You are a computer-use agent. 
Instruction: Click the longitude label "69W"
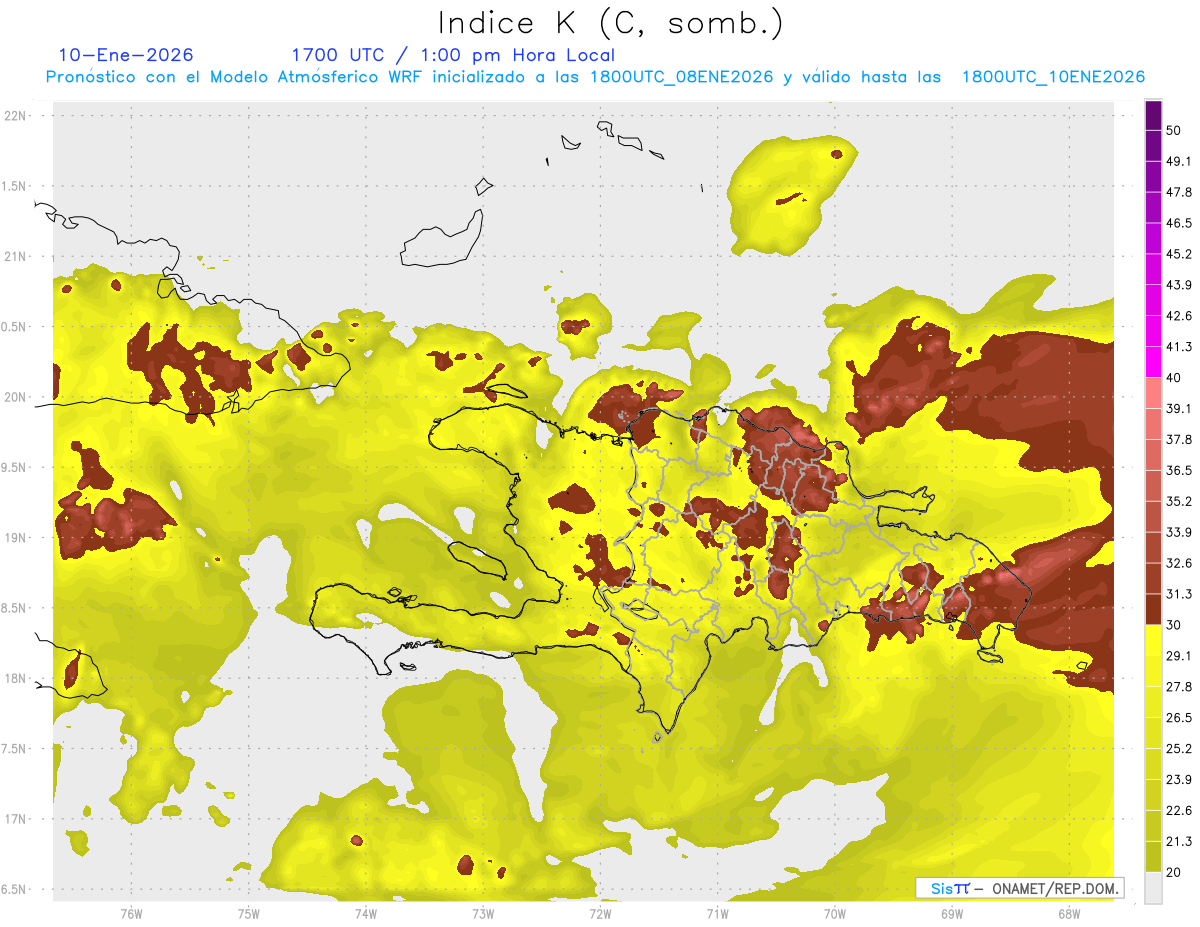pos(951,913)
